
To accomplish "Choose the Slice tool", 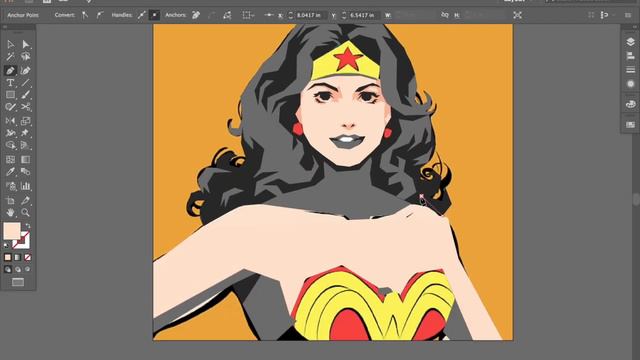I will (26, 200).
